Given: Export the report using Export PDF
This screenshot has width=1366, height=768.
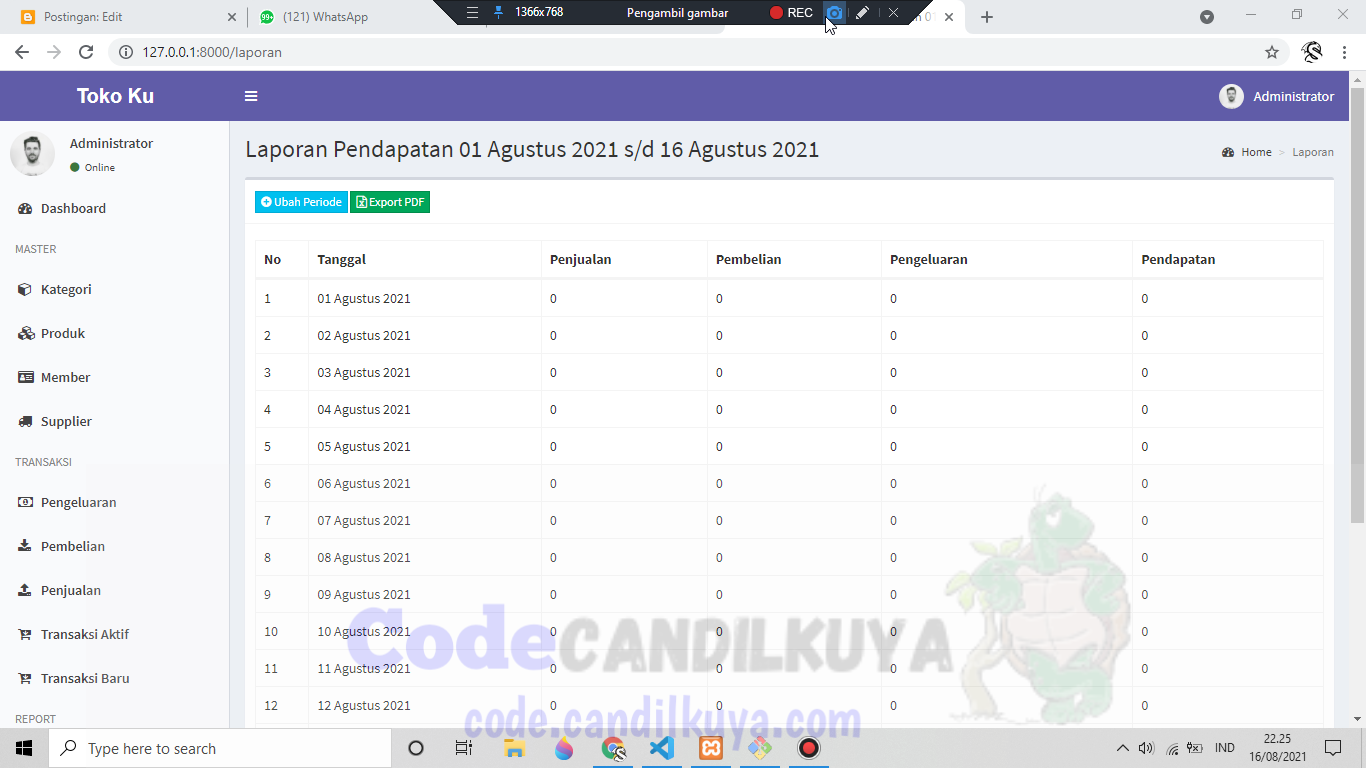Looking at the screenshot, I should 389,202.
